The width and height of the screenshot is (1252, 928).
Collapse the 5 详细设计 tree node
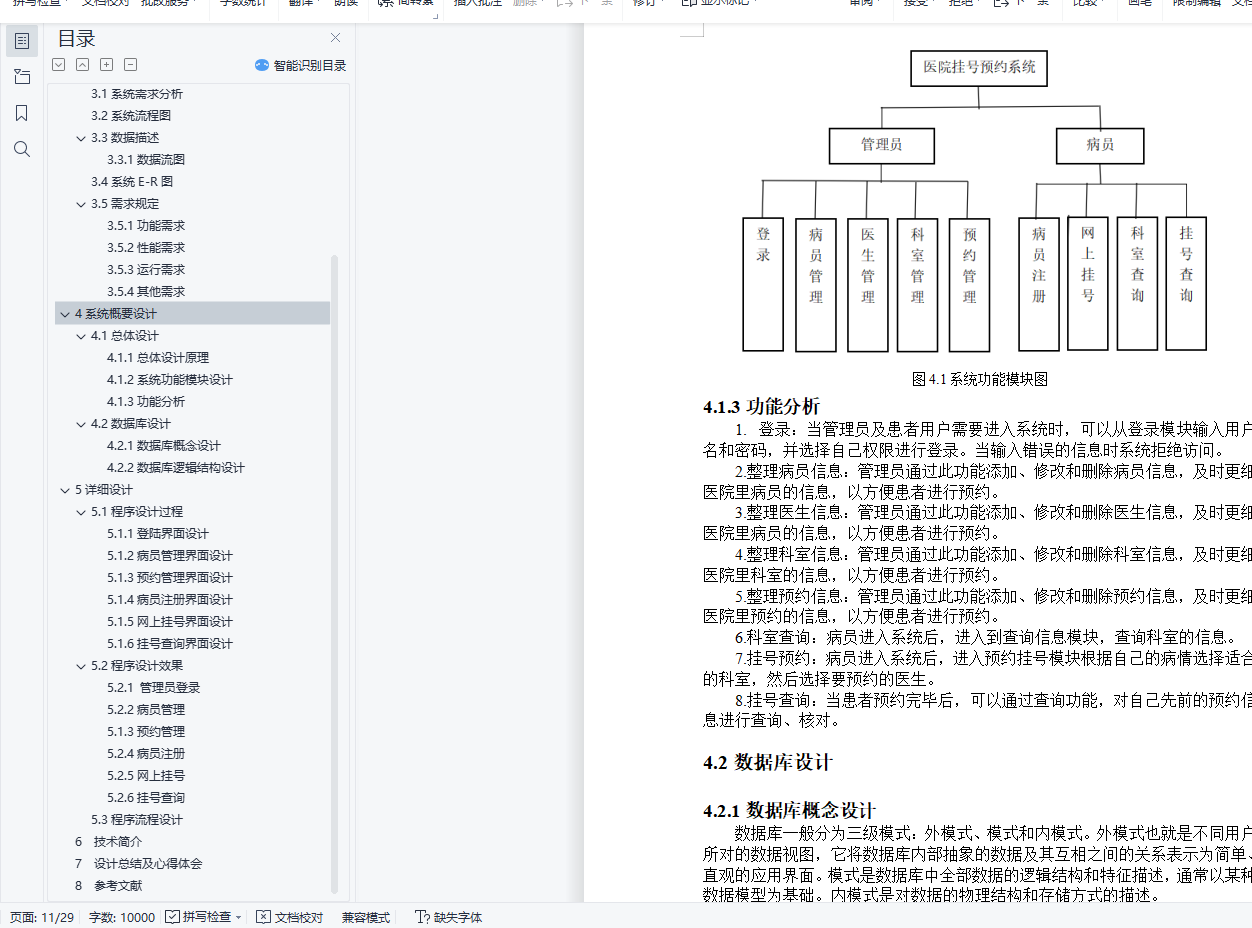(65, 490)
